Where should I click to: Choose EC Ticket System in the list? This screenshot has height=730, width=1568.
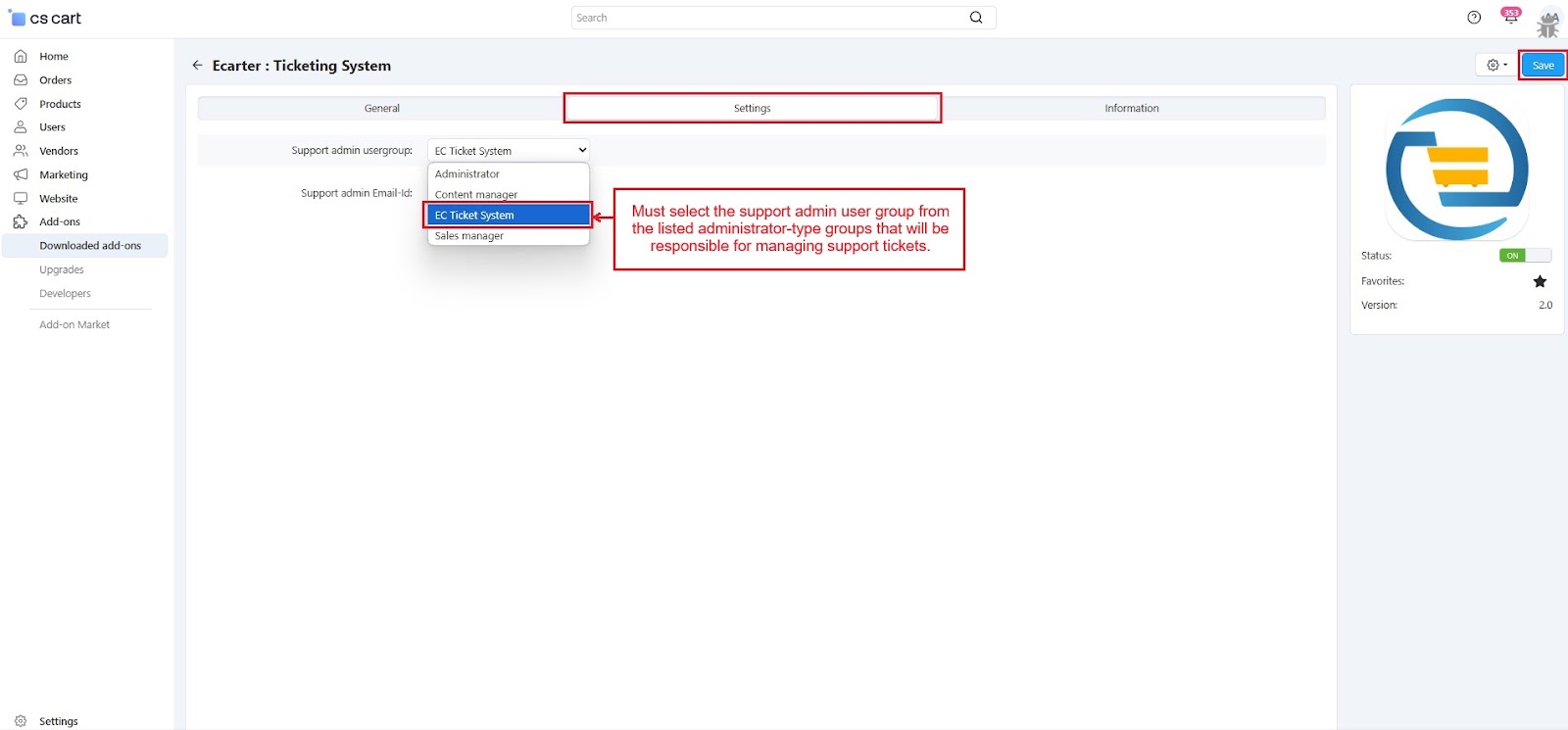coord(509,215)
